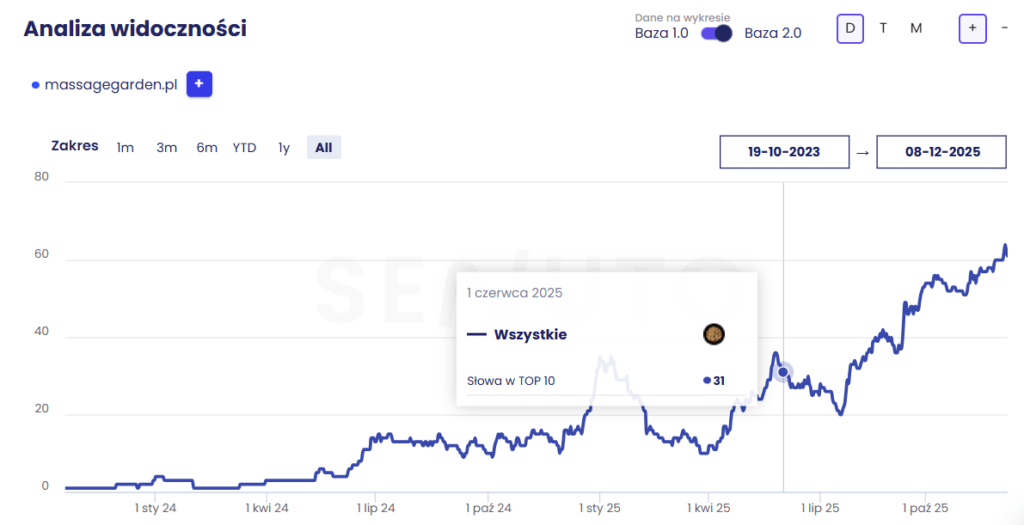Click the round brown icon in tooltip

713,334
